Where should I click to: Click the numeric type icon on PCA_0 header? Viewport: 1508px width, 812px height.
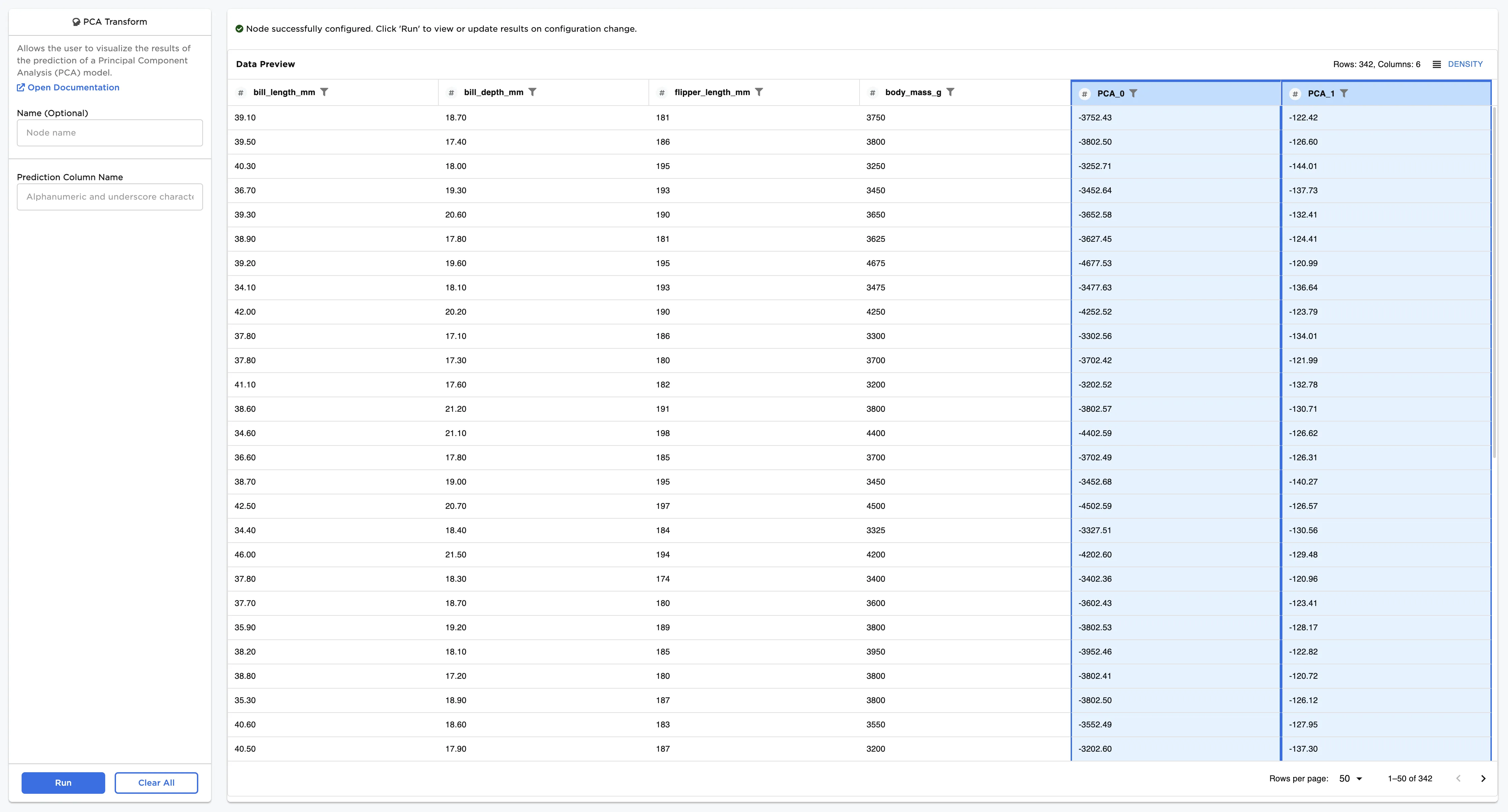pos(1085,93)
